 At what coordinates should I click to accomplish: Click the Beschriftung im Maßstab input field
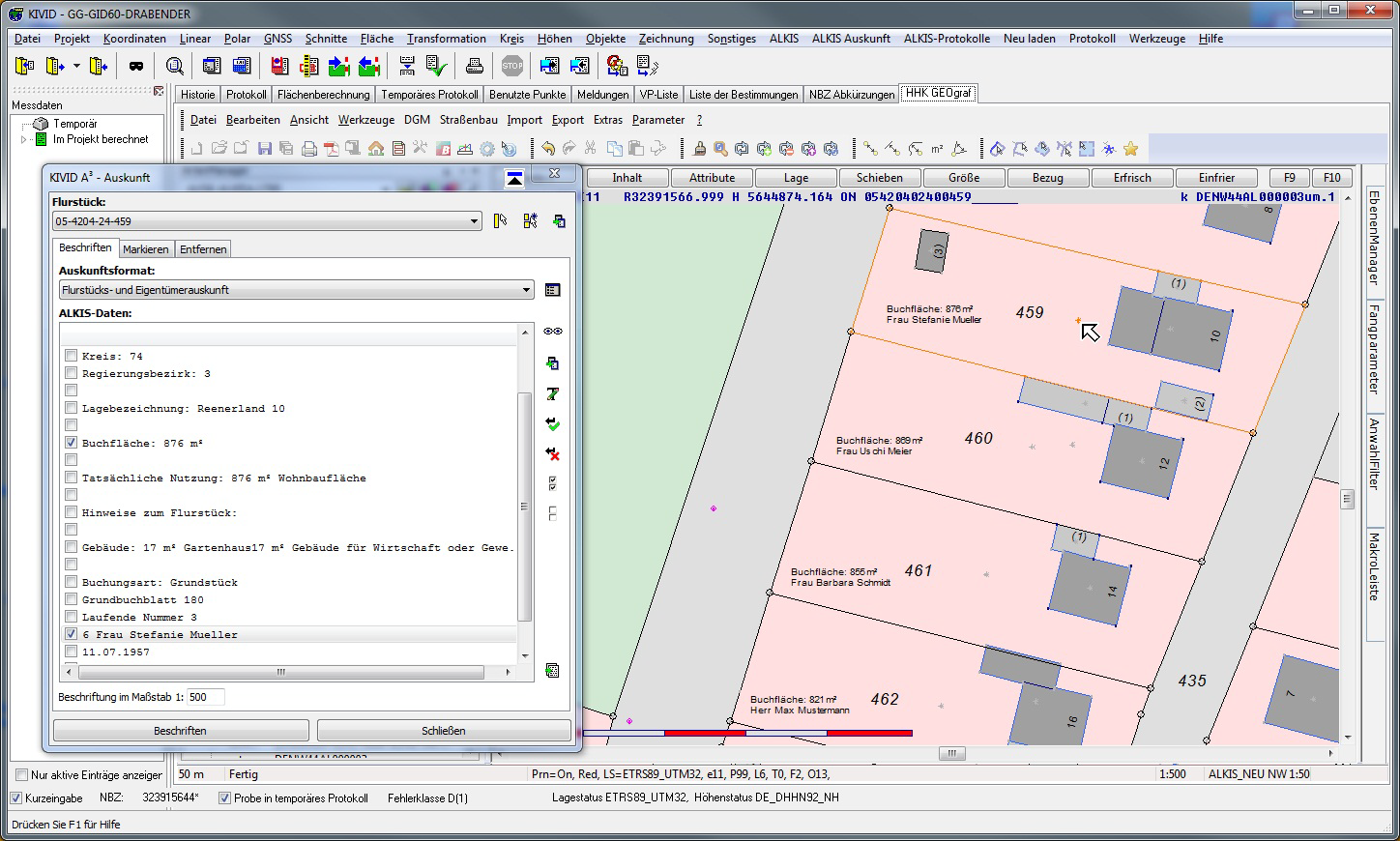pyautogui.click(x=205, y=697)
